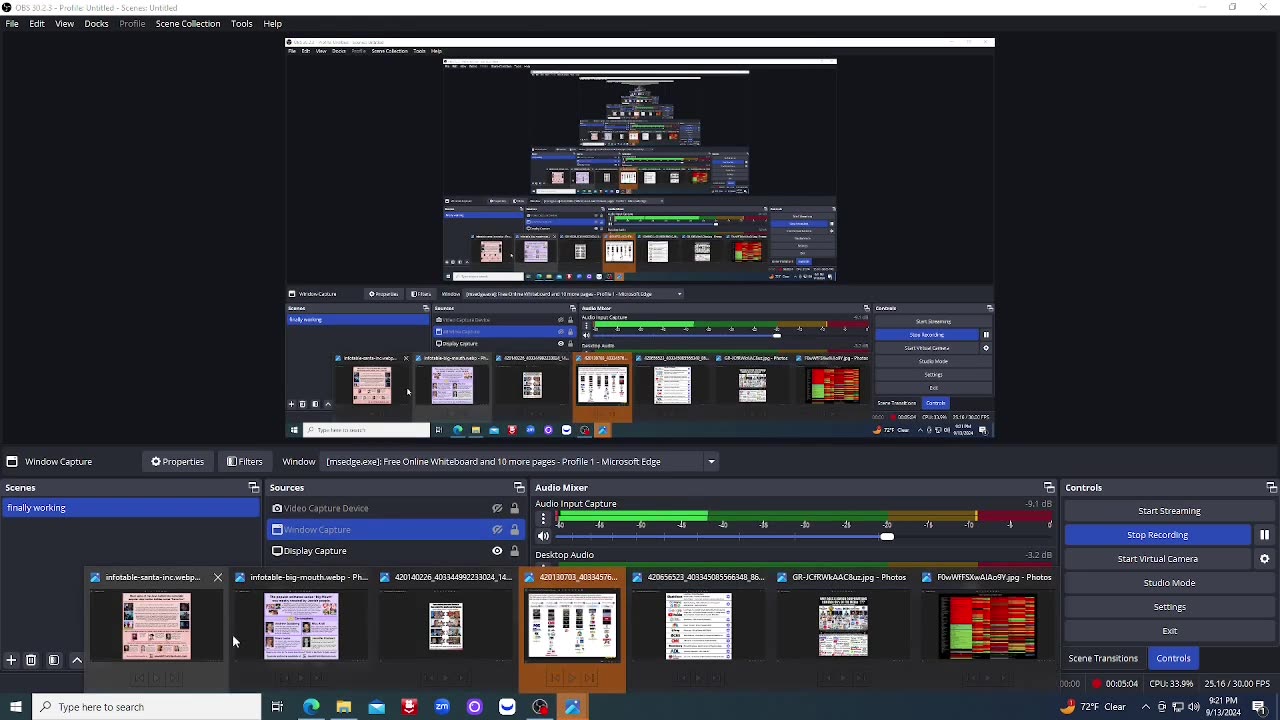The width and height of the screenshot is (1280, 720).
Task: Expand the Window selection dropdown
Action: [x=711, y=462]
